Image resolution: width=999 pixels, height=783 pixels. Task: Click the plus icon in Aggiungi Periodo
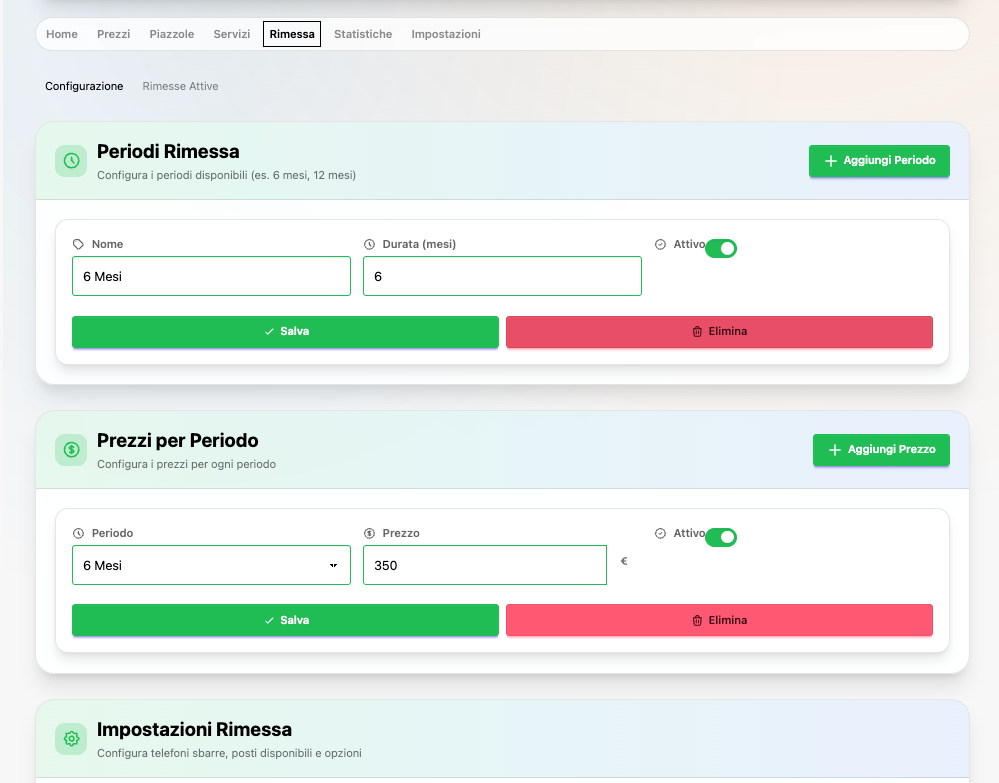pyautogui.click(x=830, y=161)
